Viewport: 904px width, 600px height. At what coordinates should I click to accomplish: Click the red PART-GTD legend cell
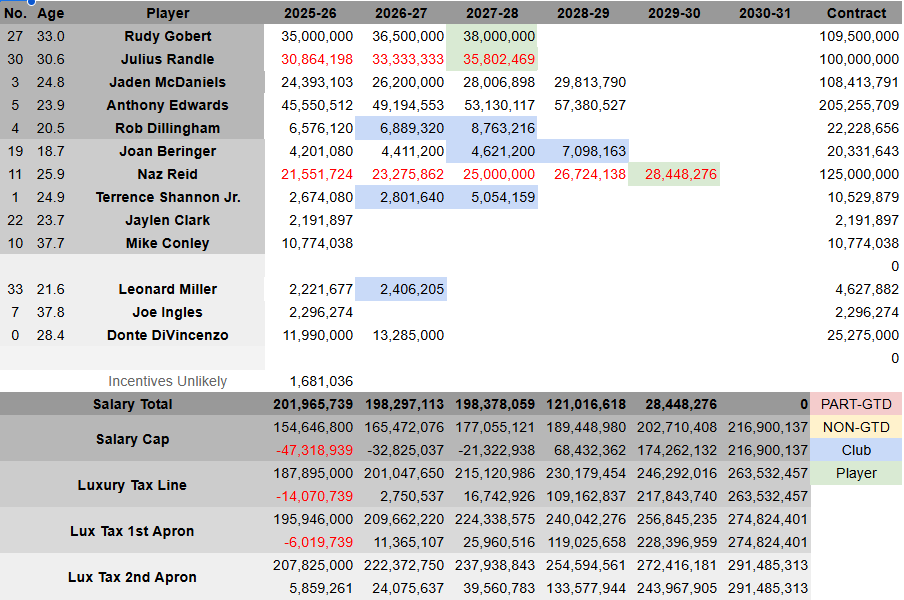coord(856,404)
